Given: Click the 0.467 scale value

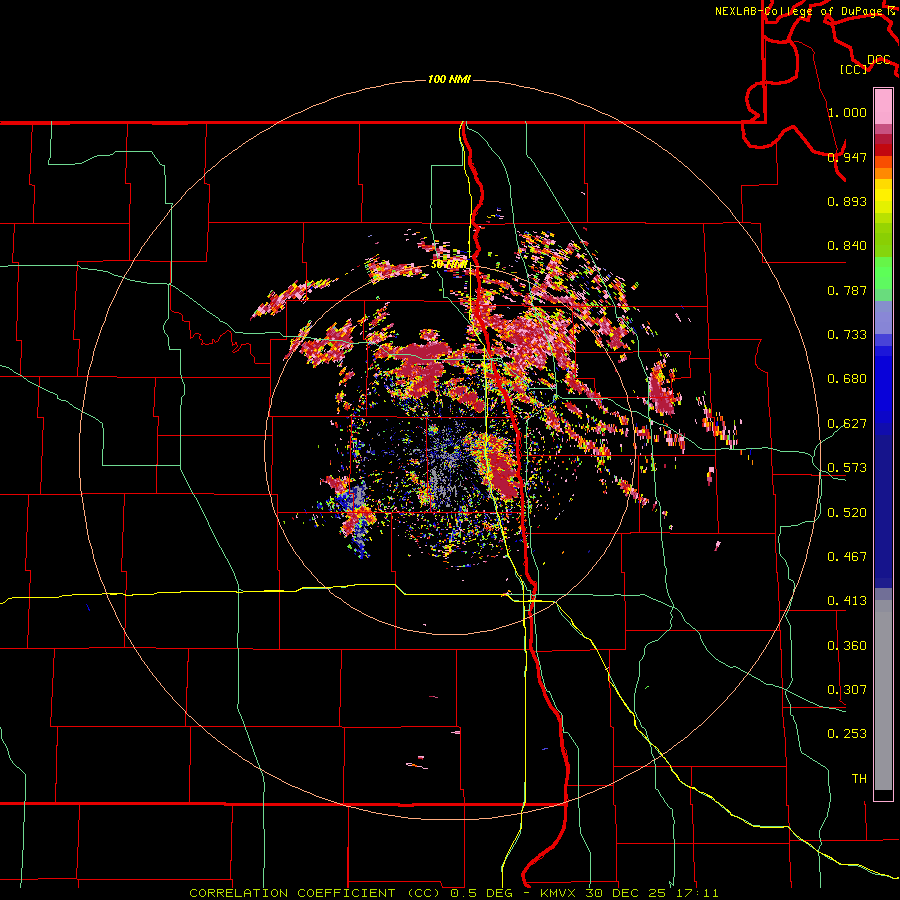Looking at the screenshot, I should tap(847, 557).
